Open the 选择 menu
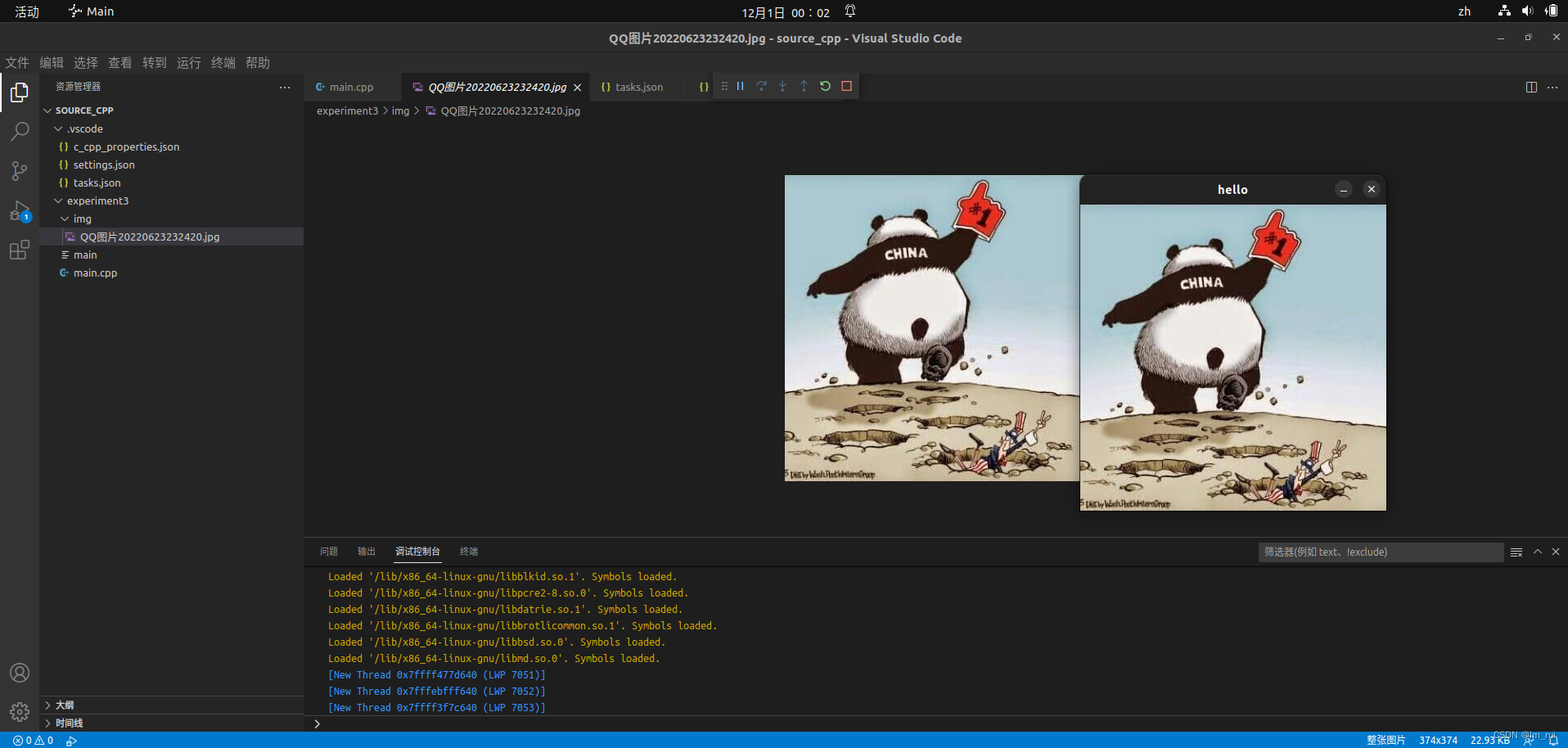Viewport: 1568px width, 748px height. point(86,63)
